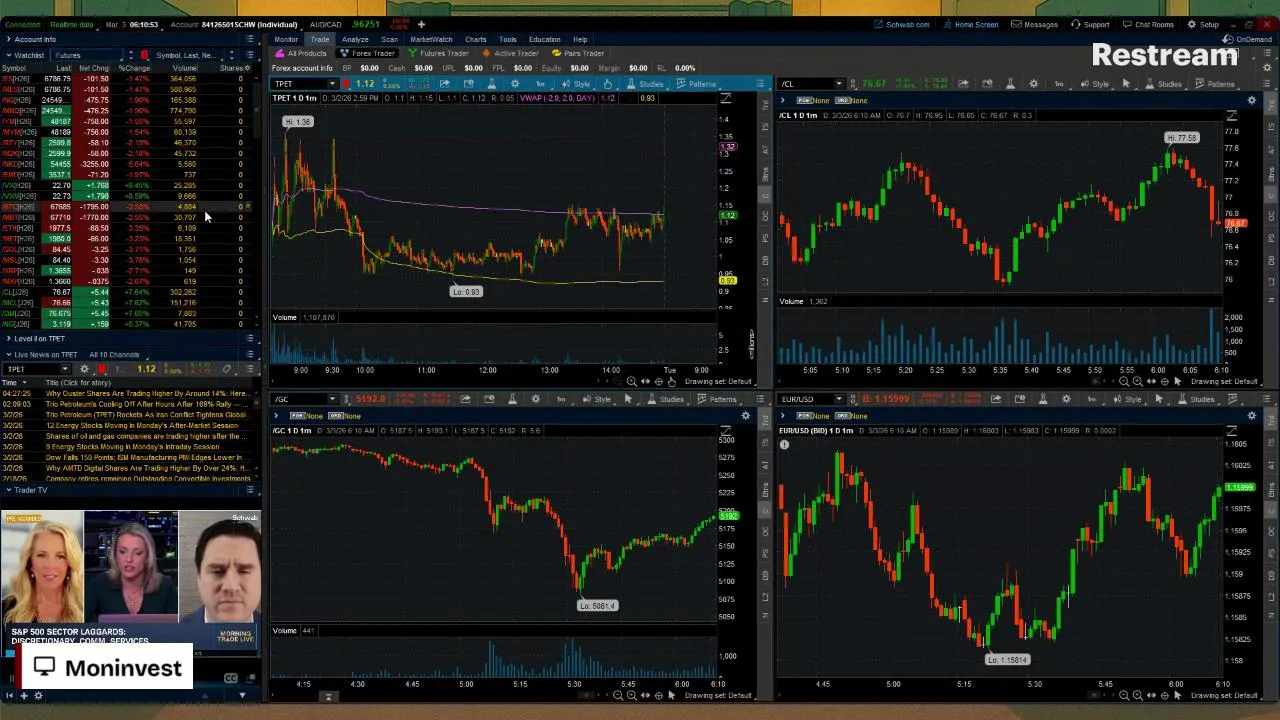Viewport: 1280px width, 720px height.
Task: Change the 1m timeframe on /CL chart
Action: coord(1059,84)
